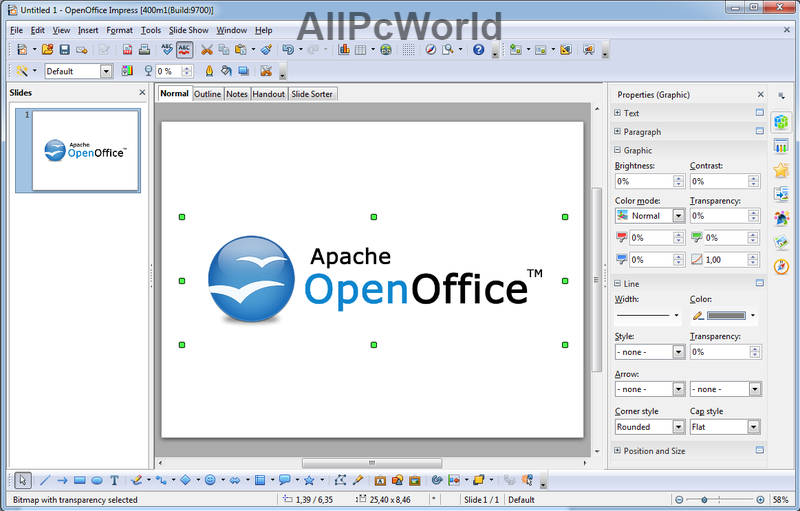Open the File menu
The height and width of the screenshot is (511, 800).
(x=16, y=30)
